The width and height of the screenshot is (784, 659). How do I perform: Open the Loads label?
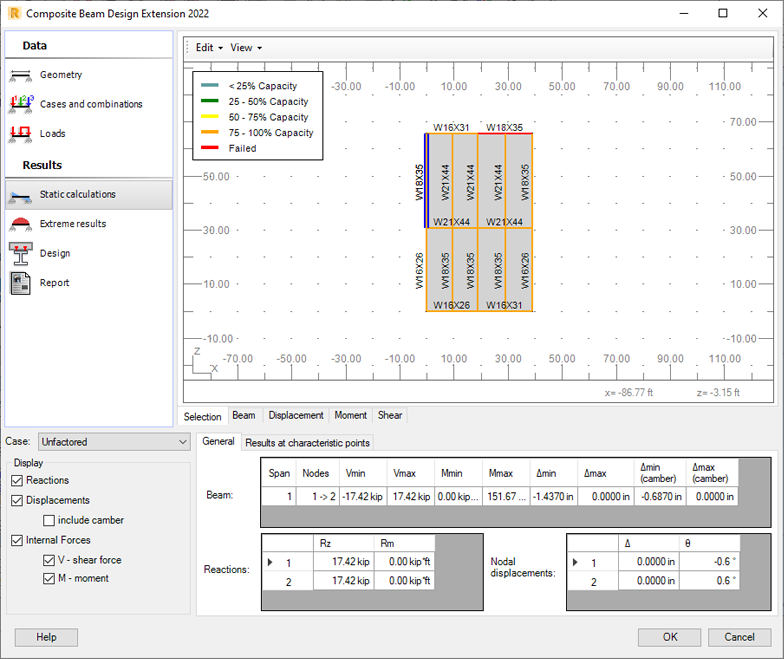click(x=52, y=134)
